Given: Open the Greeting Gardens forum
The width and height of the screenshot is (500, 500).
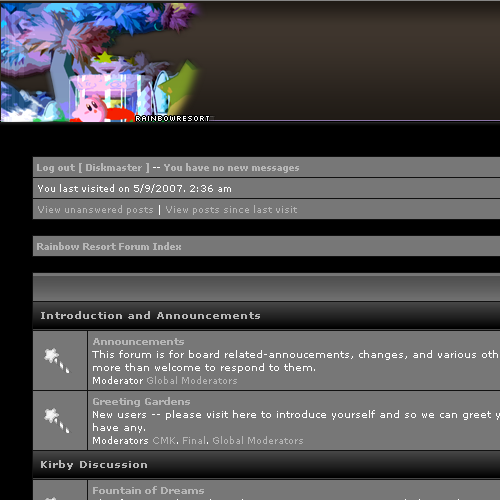Looking at the screenshot, I should click(x=141, y=401).
